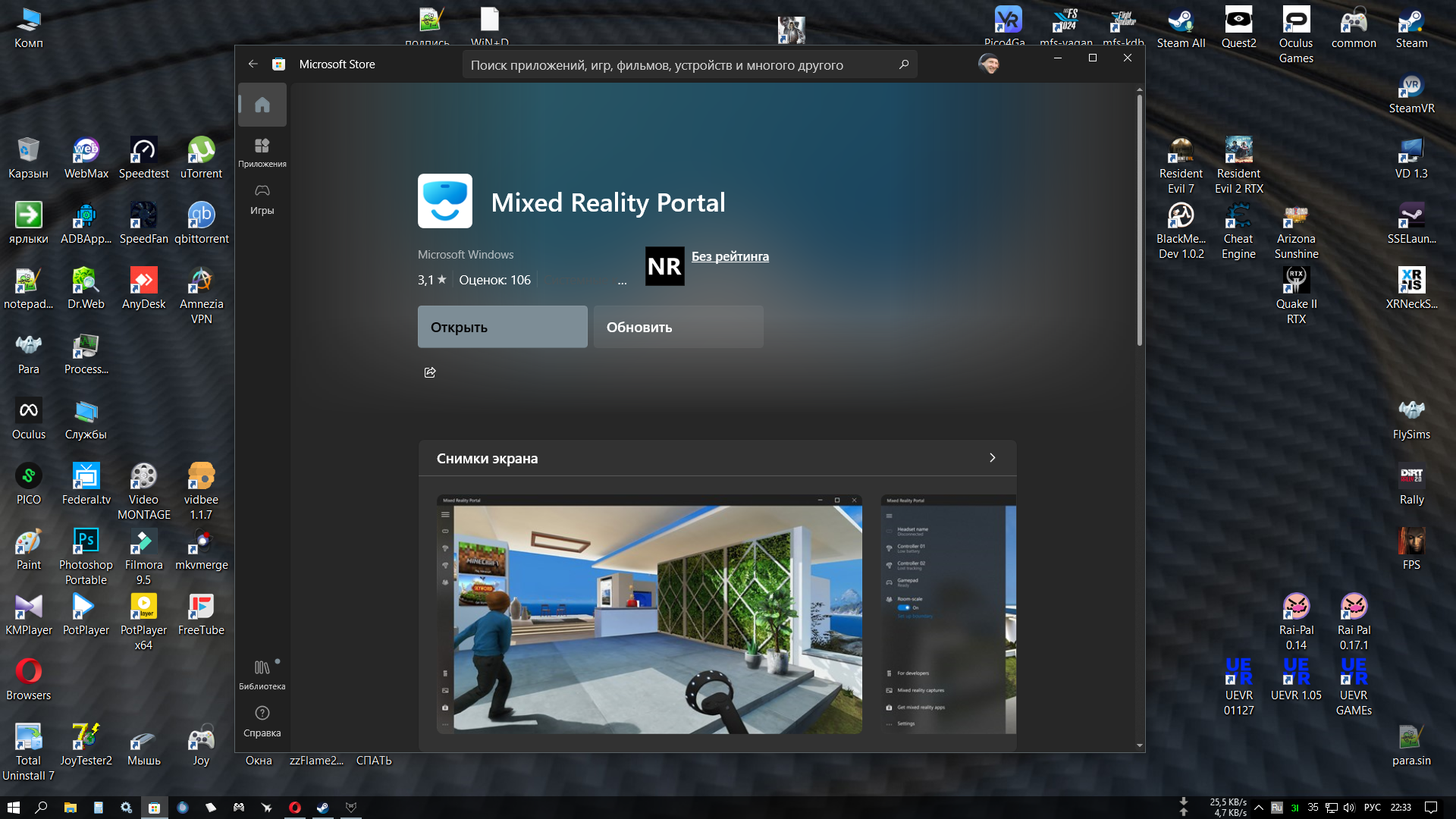Switch input language РУС in taskbar
The image size is (1456, 819).
click(x=1372, y=808)
